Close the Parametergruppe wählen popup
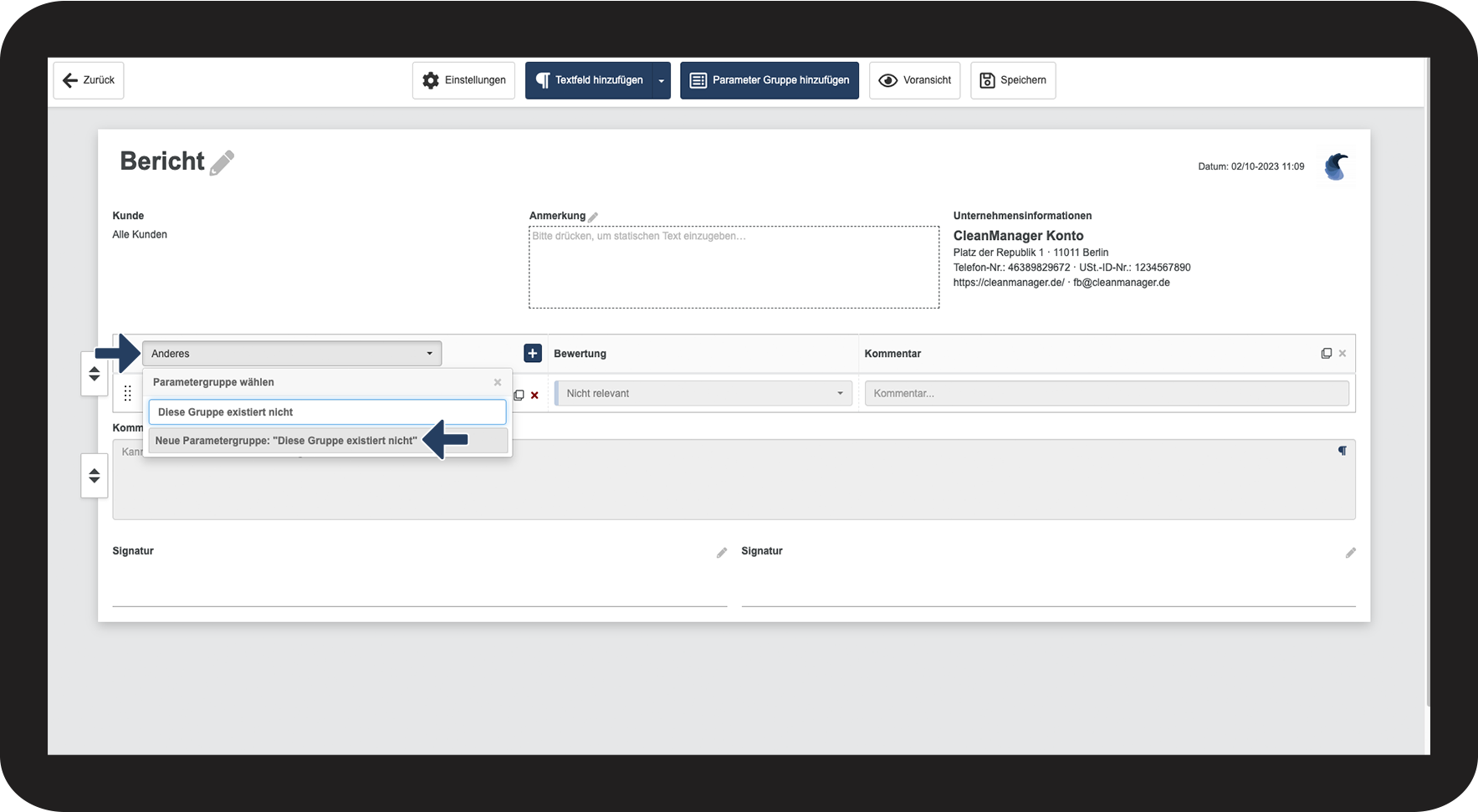Image resolution: width=1478 pixels, height=812 pixels. pyautogui.click(x=498, y=382)
